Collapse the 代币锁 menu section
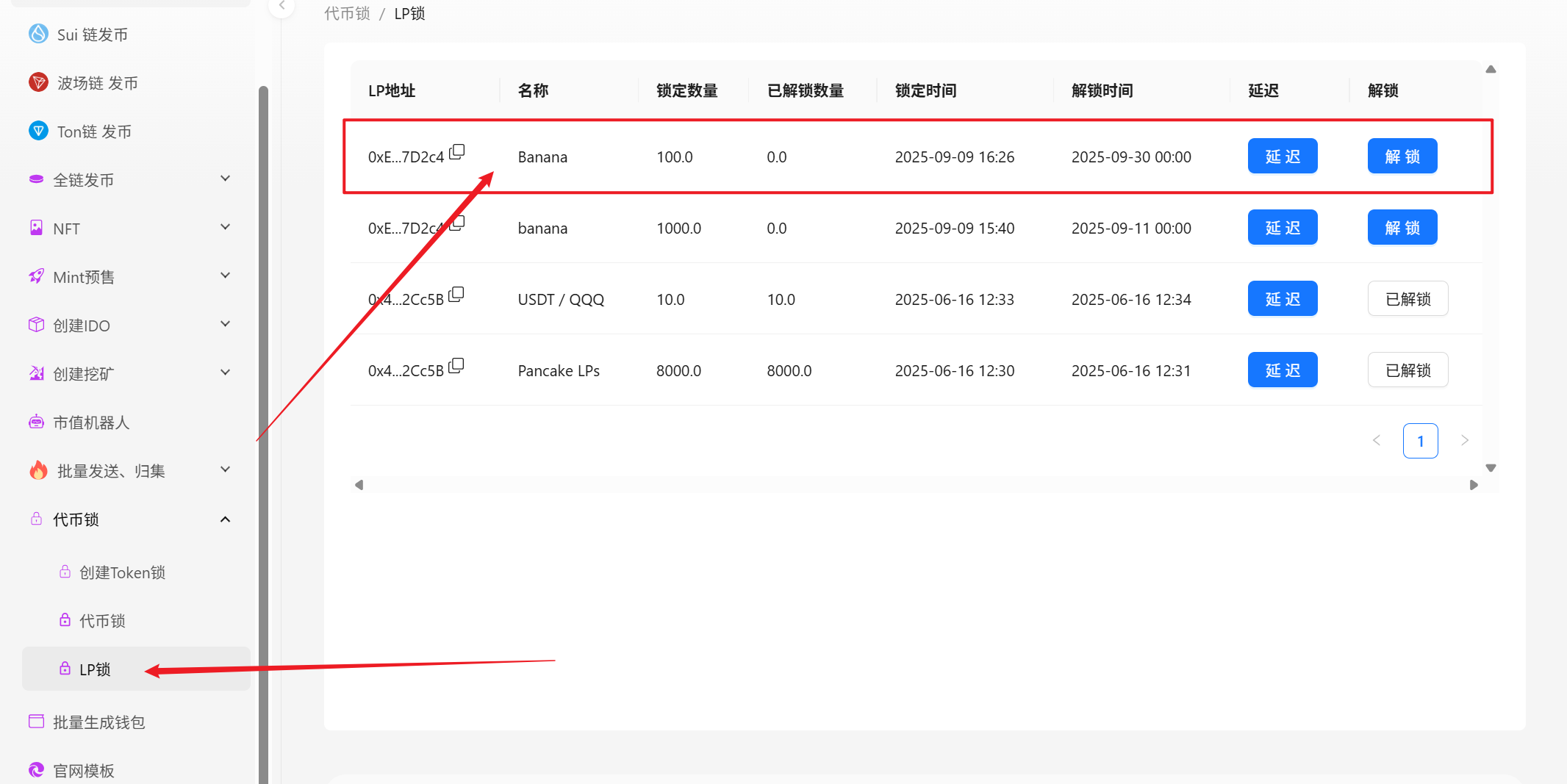1567x784 pixels. (x=225, y=519)
